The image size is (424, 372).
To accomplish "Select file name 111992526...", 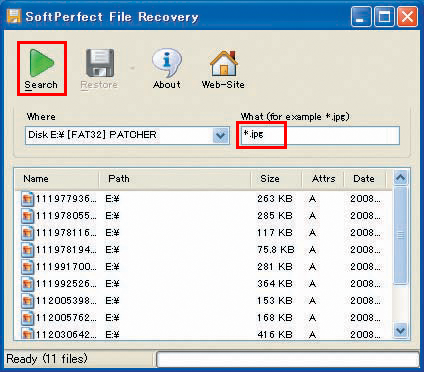I will click(x=66, y=284).
